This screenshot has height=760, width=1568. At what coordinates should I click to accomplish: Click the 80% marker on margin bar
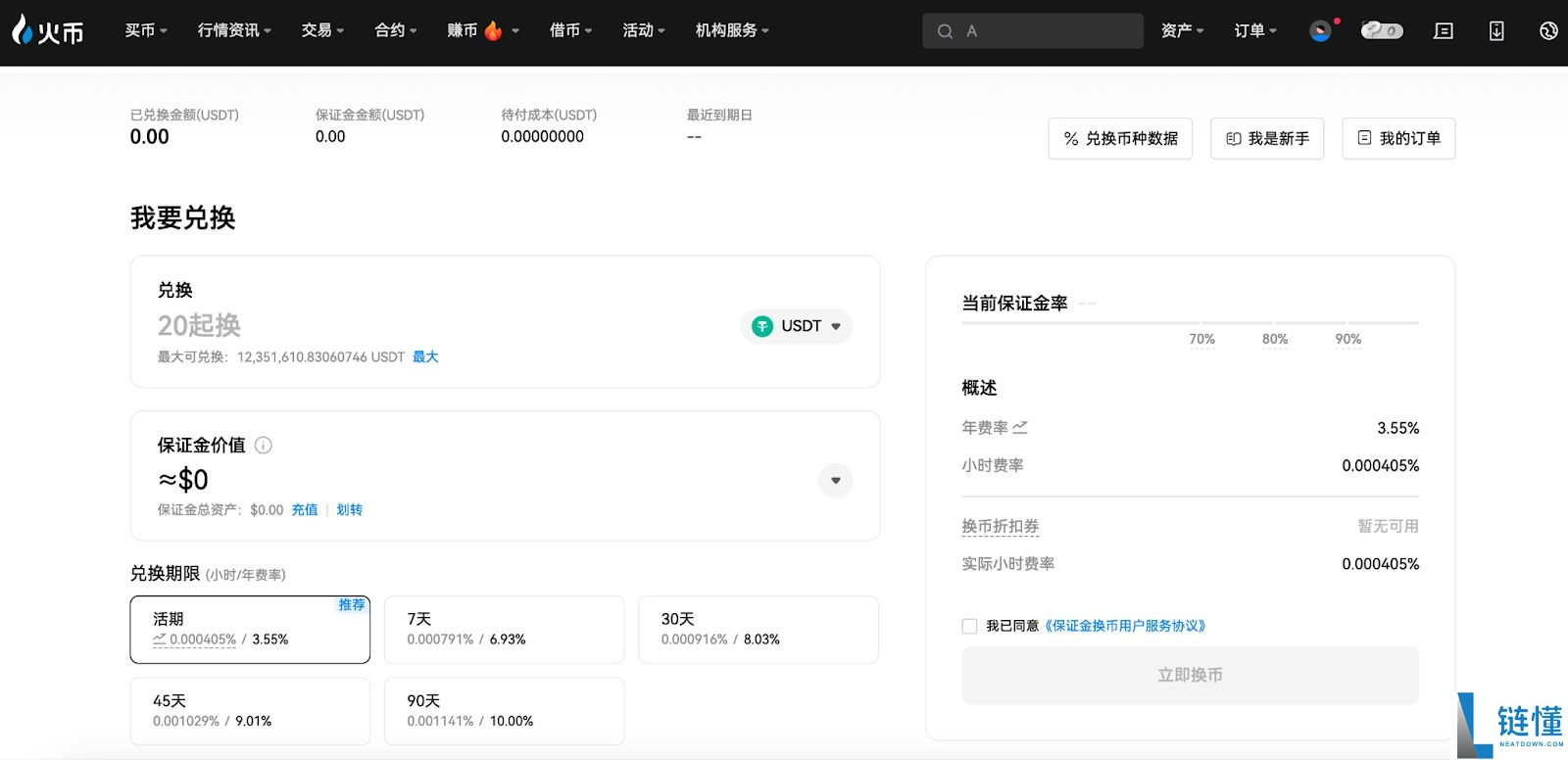[x=1275, y=339]
